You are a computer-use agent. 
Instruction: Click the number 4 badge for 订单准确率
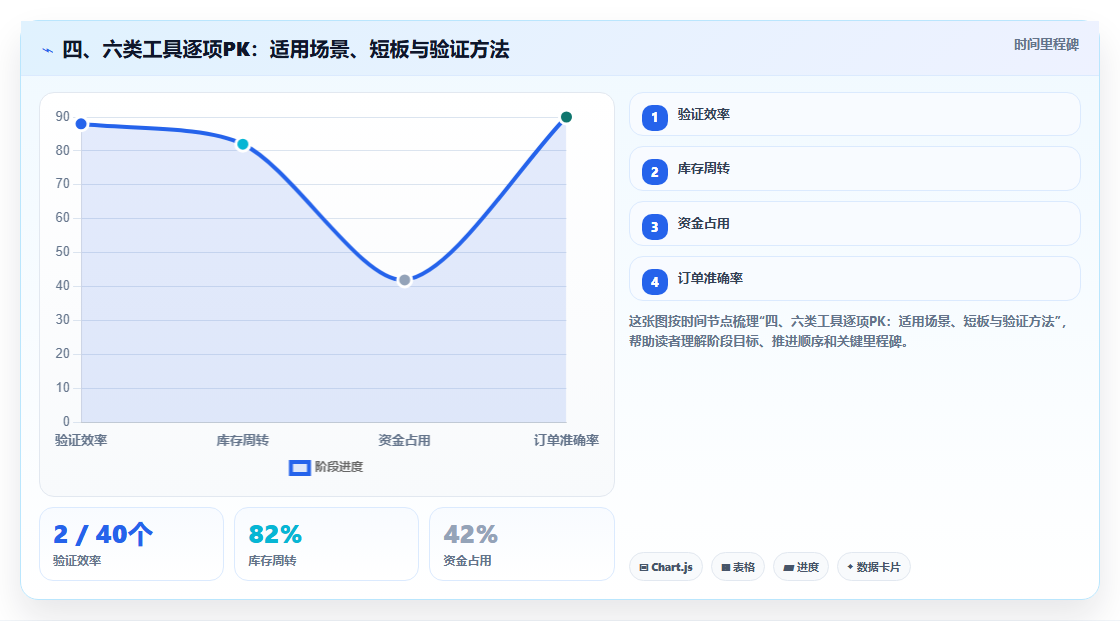tap(654, 282)
